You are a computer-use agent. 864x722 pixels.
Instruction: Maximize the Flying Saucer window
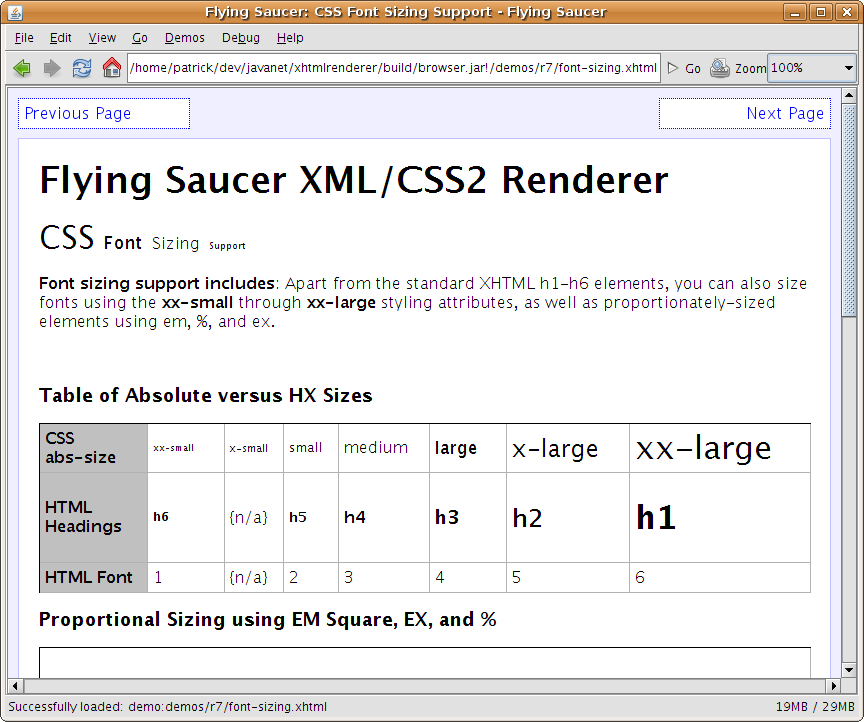click(821, 12)
